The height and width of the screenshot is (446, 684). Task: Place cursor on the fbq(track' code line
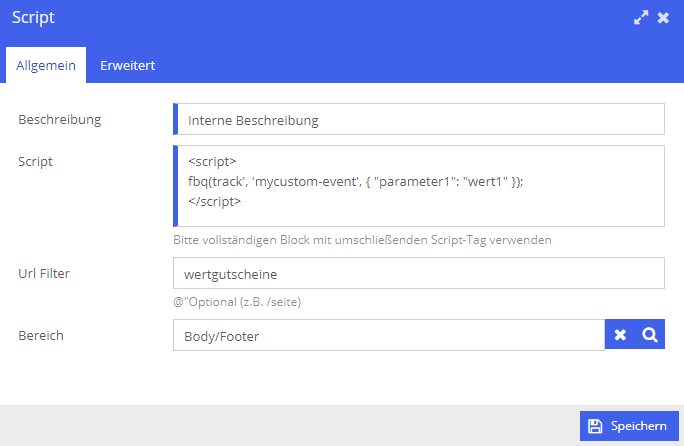pos(355,181)
